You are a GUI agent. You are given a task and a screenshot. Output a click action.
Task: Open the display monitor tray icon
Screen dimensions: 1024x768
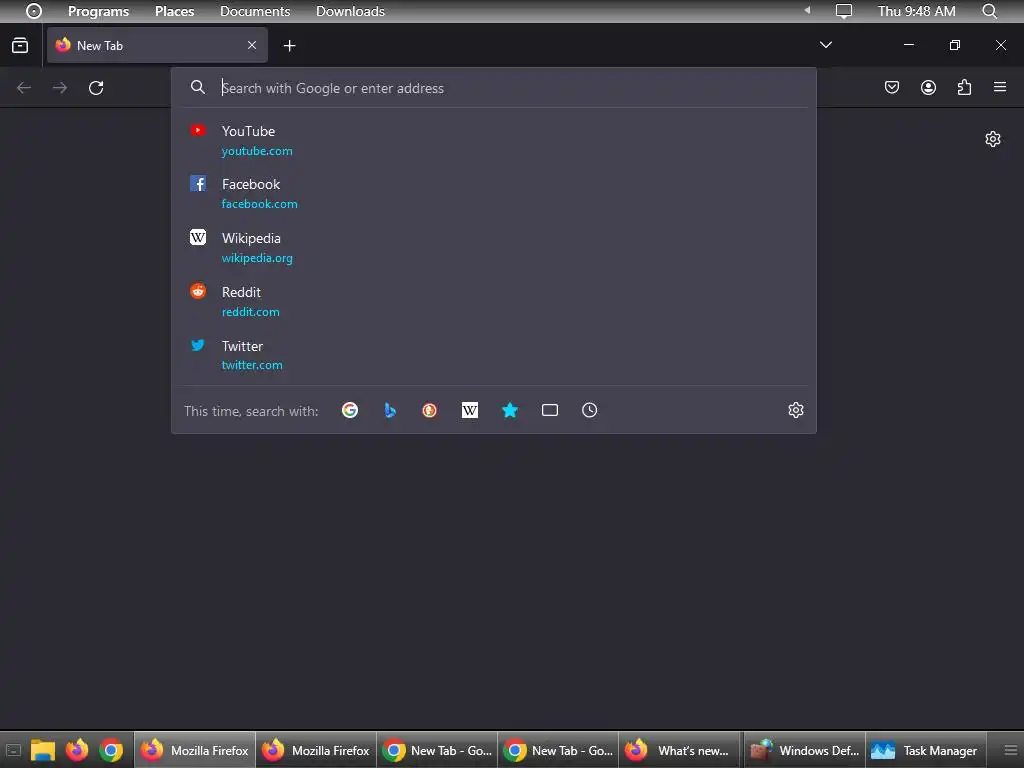tap(844, 11)
